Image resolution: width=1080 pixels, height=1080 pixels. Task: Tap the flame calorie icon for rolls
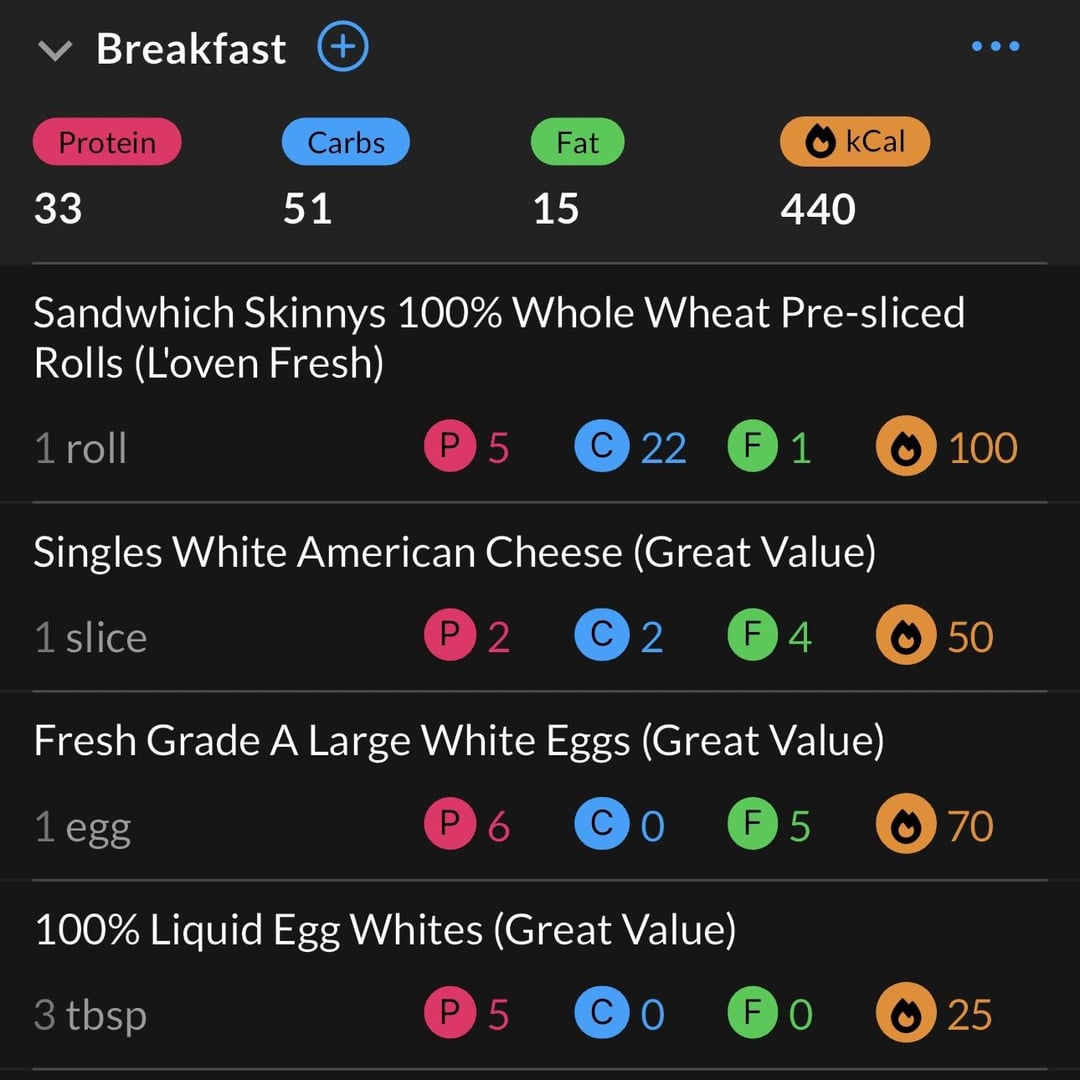click(x=905, y=448)
